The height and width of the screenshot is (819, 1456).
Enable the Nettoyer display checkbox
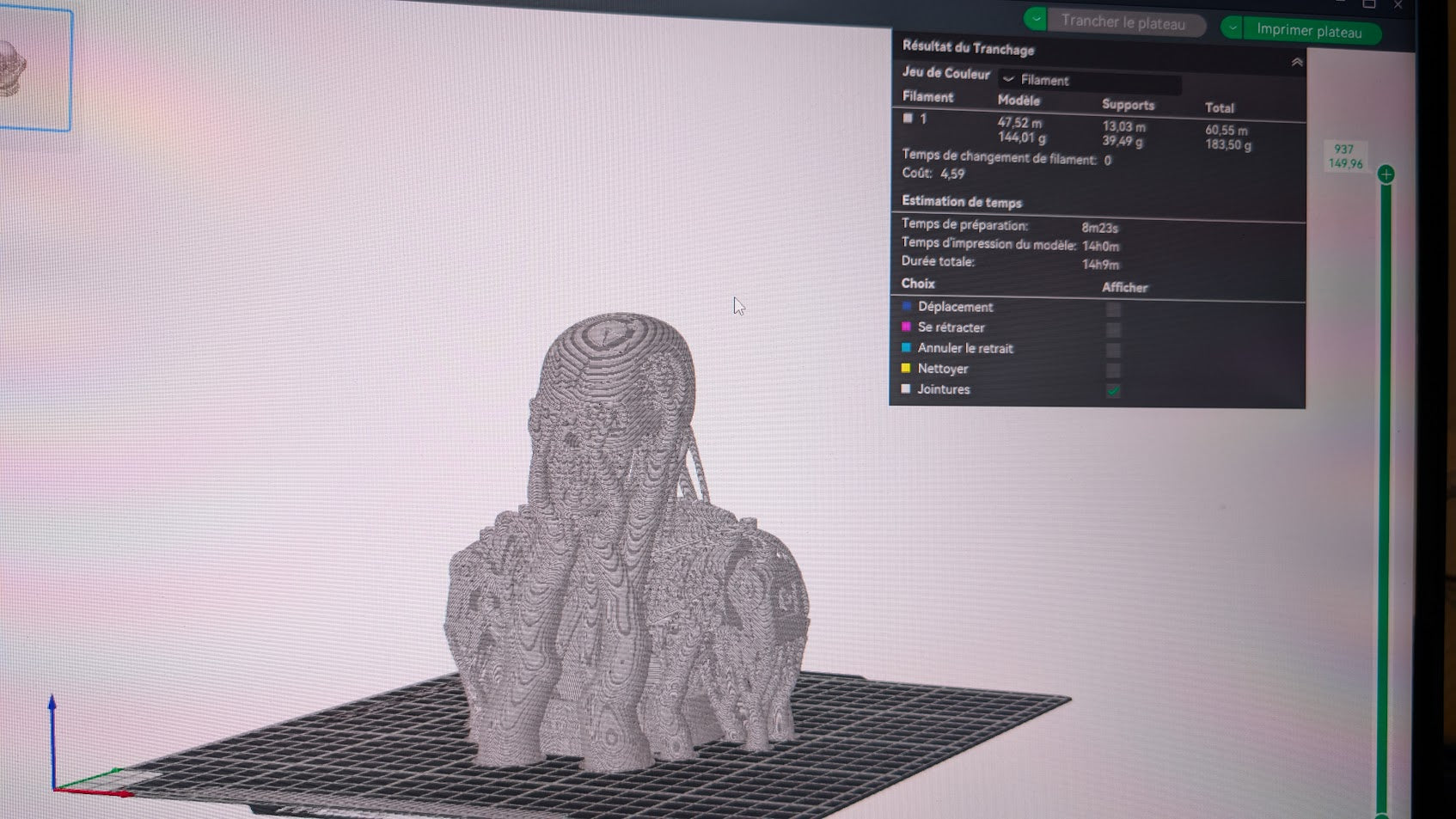click(1113, 370)
